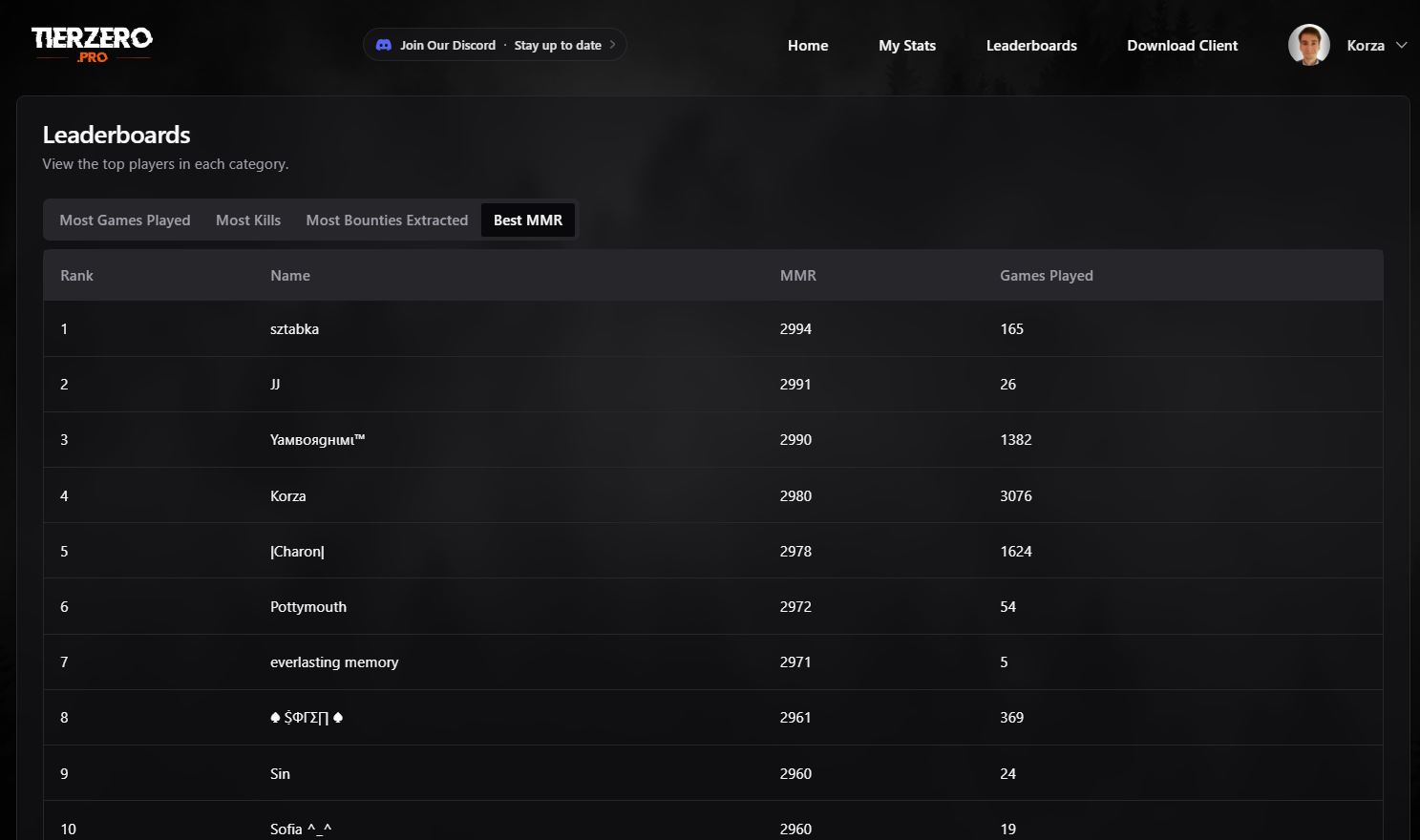Go to the Home page
The width and height of the screenshot is (1420, 840).
pos(807,46)
